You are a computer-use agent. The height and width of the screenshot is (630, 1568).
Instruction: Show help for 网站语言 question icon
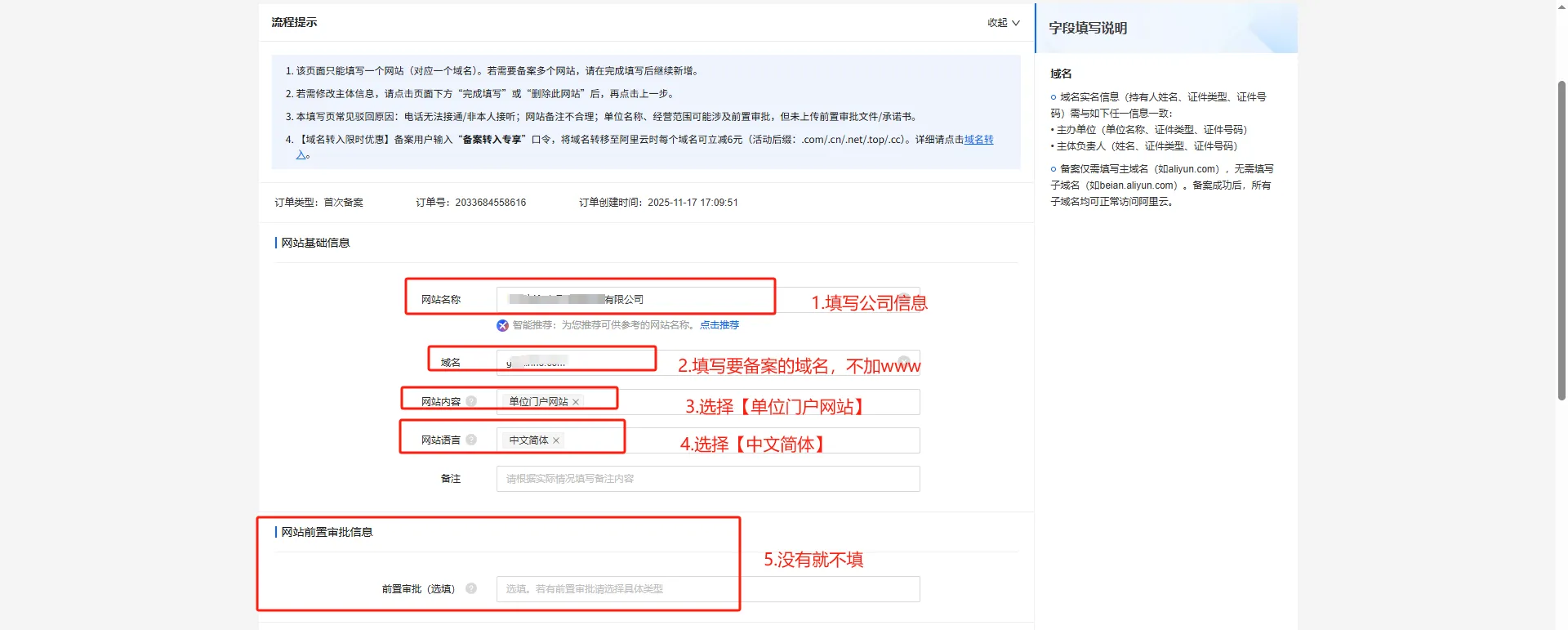pos(471,440)
